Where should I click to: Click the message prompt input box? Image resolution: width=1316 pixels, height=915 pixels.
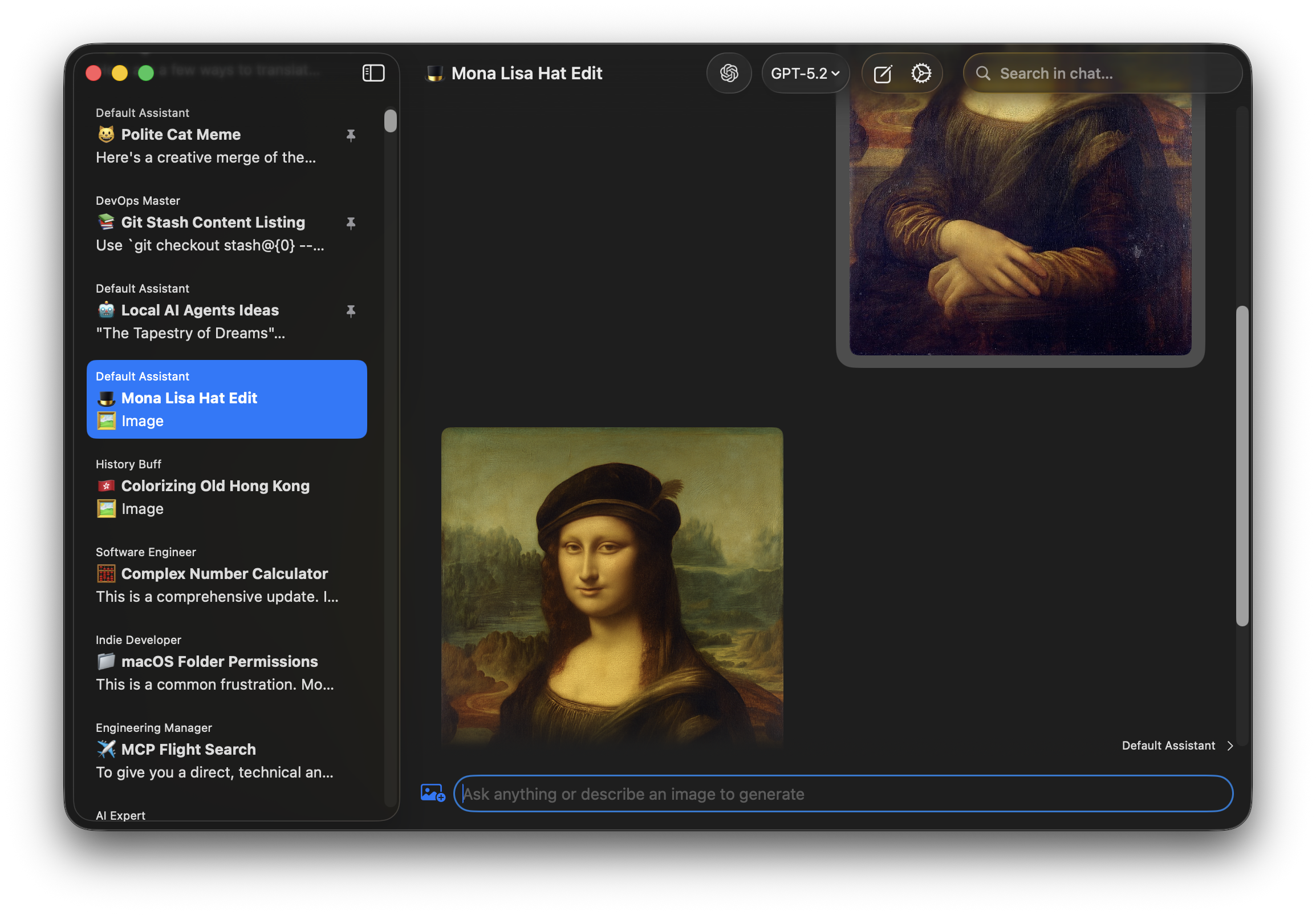point(842,793)
